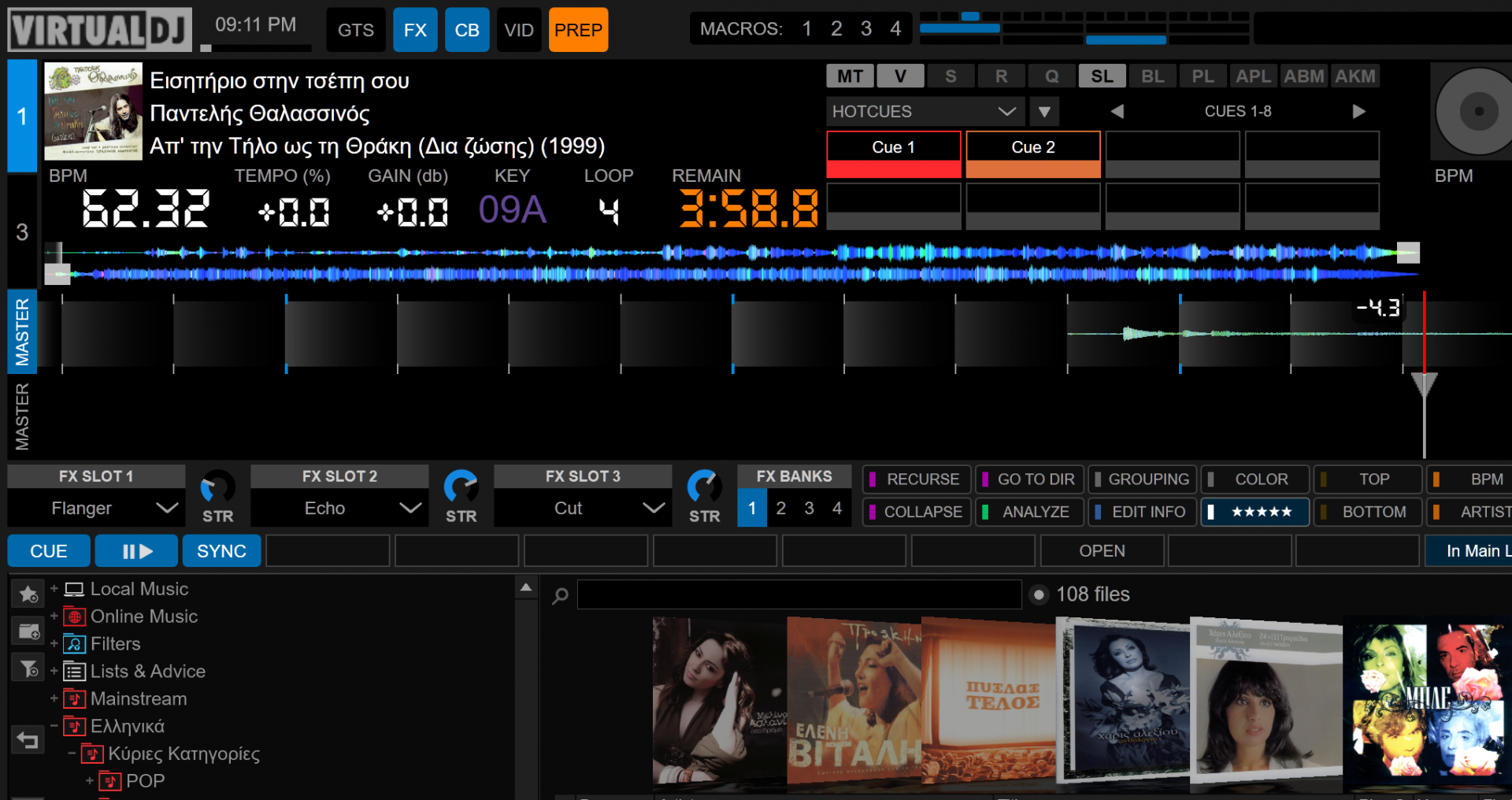
Task: Open the hotcues options triangle menu
Action: coord(1044,112)
